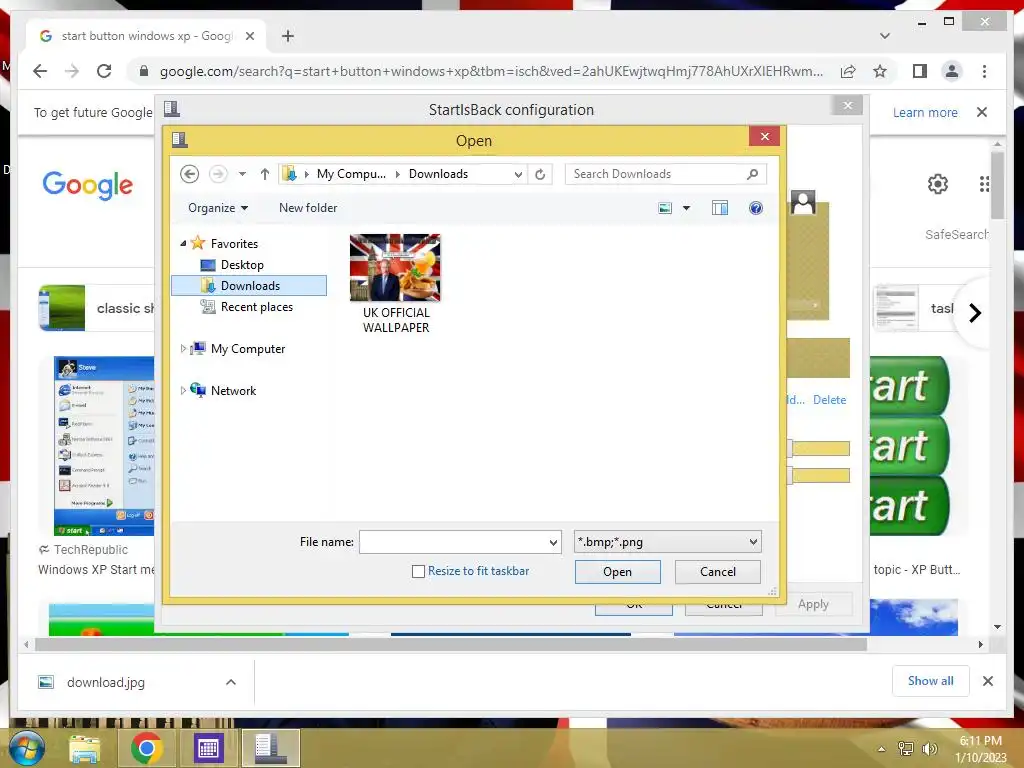Reload the Chrome page
The width and height of the screenshot is (1024, 768).
click(104, 71)
